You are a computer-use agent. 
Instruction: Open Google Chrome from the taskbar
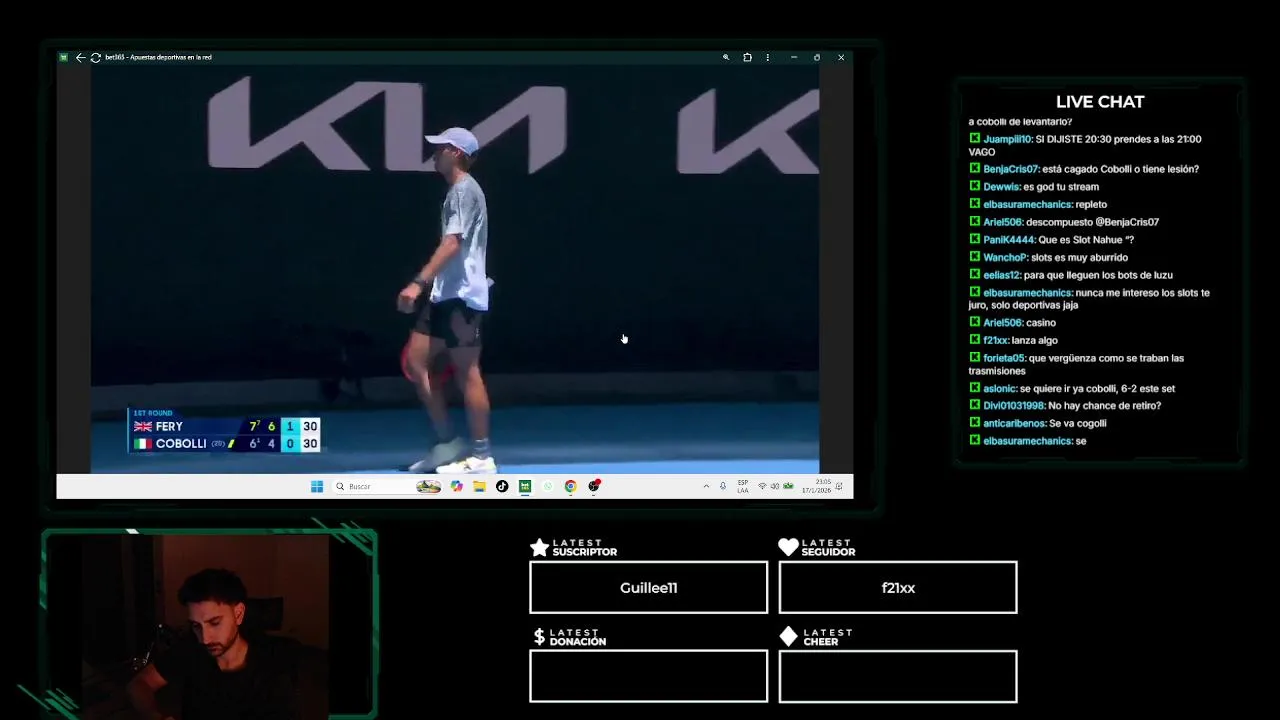pos(570,486)
